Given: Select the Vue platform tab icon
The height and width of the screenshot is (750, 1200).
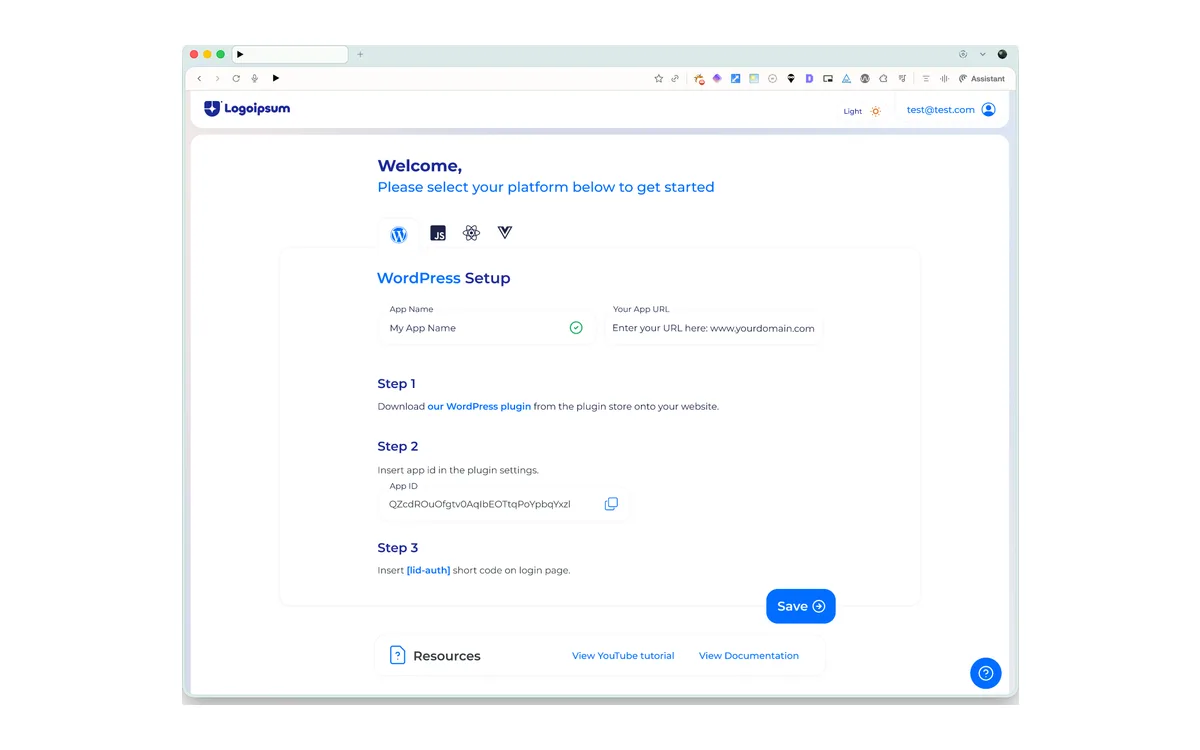Looking at the screenshot, I should [x=505, y=232].
